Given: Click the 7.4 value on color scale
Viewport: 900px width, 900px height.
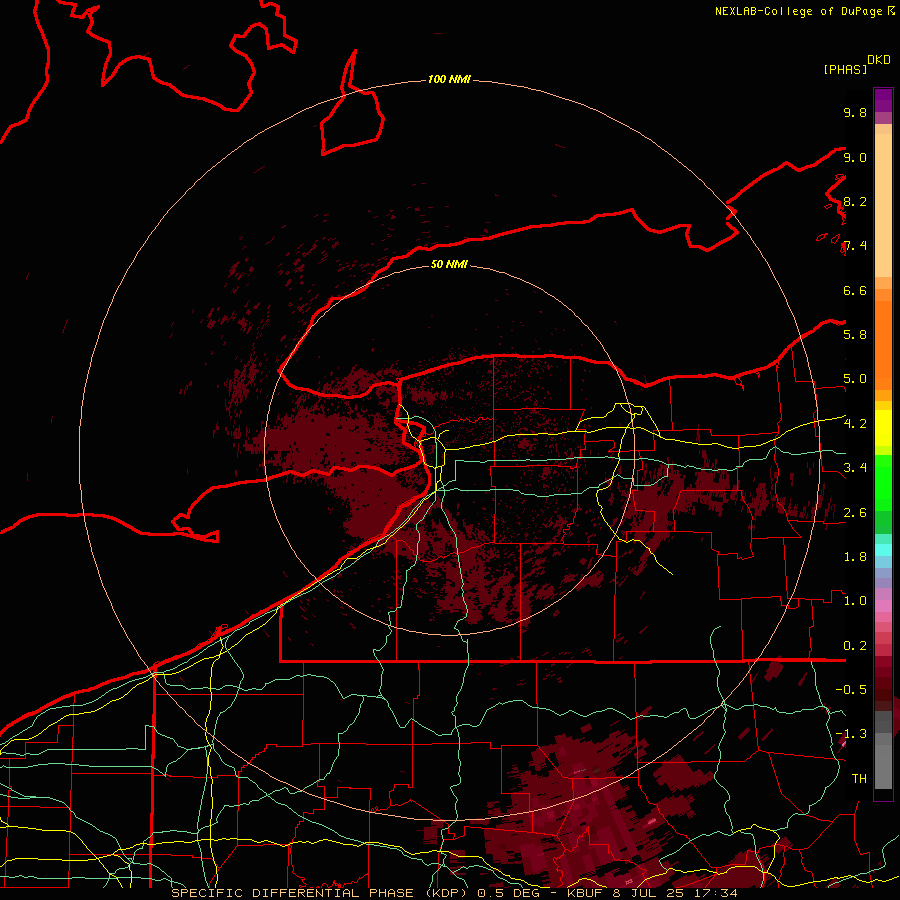Looking at the screenshot, I should click(x=855, y=246).
